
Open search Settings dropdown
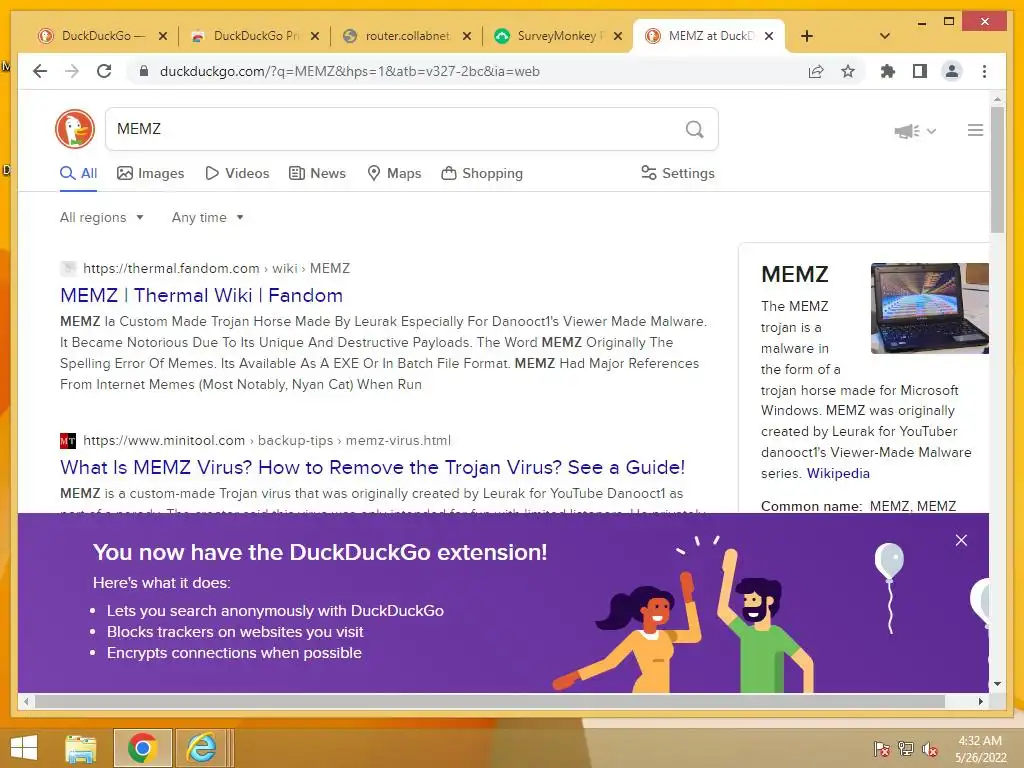click(x=678, y=173)
